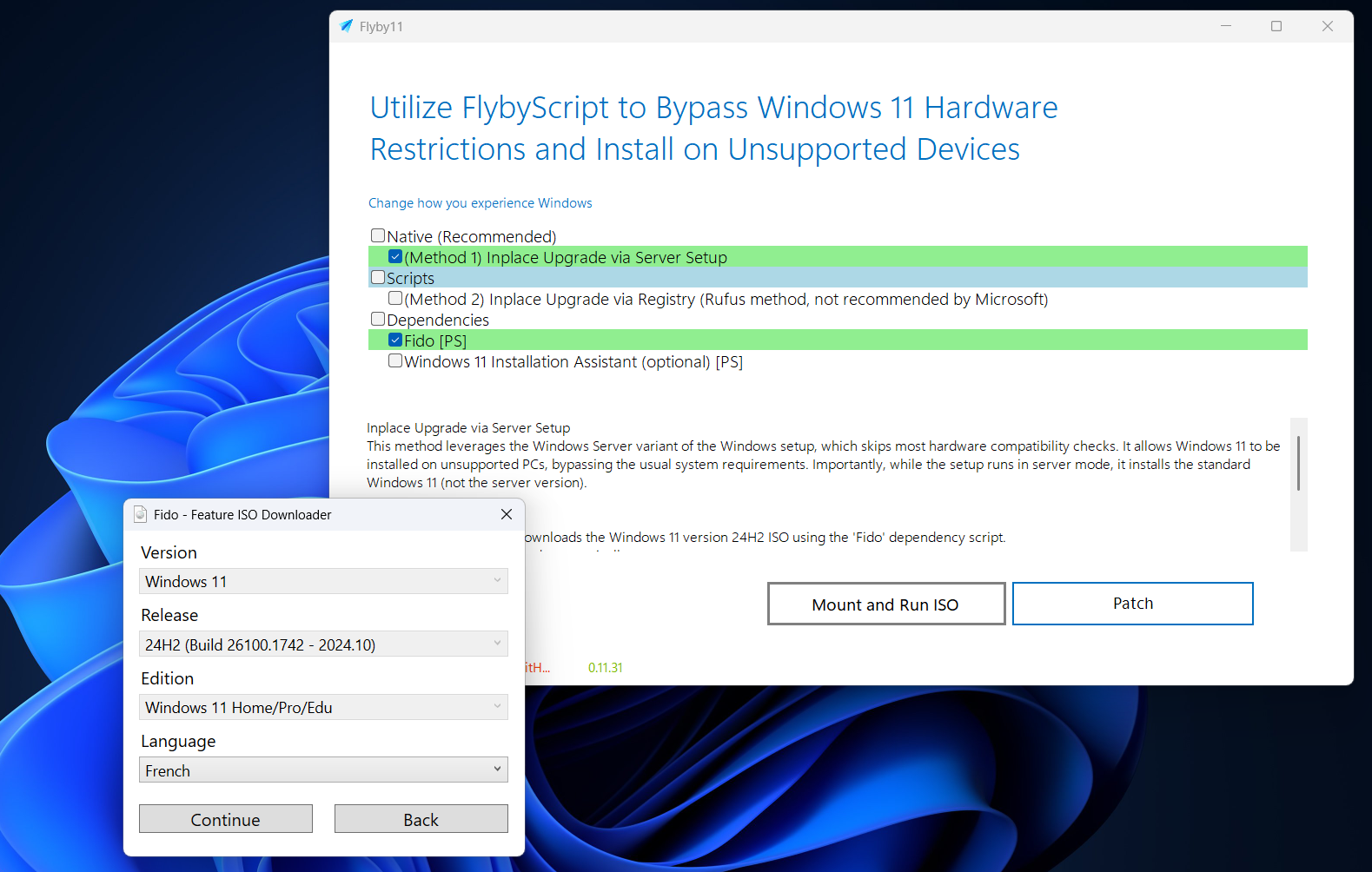Open the Release dropdown showing 24H2 build
The image size is (1372, 872).
[323, 644]
